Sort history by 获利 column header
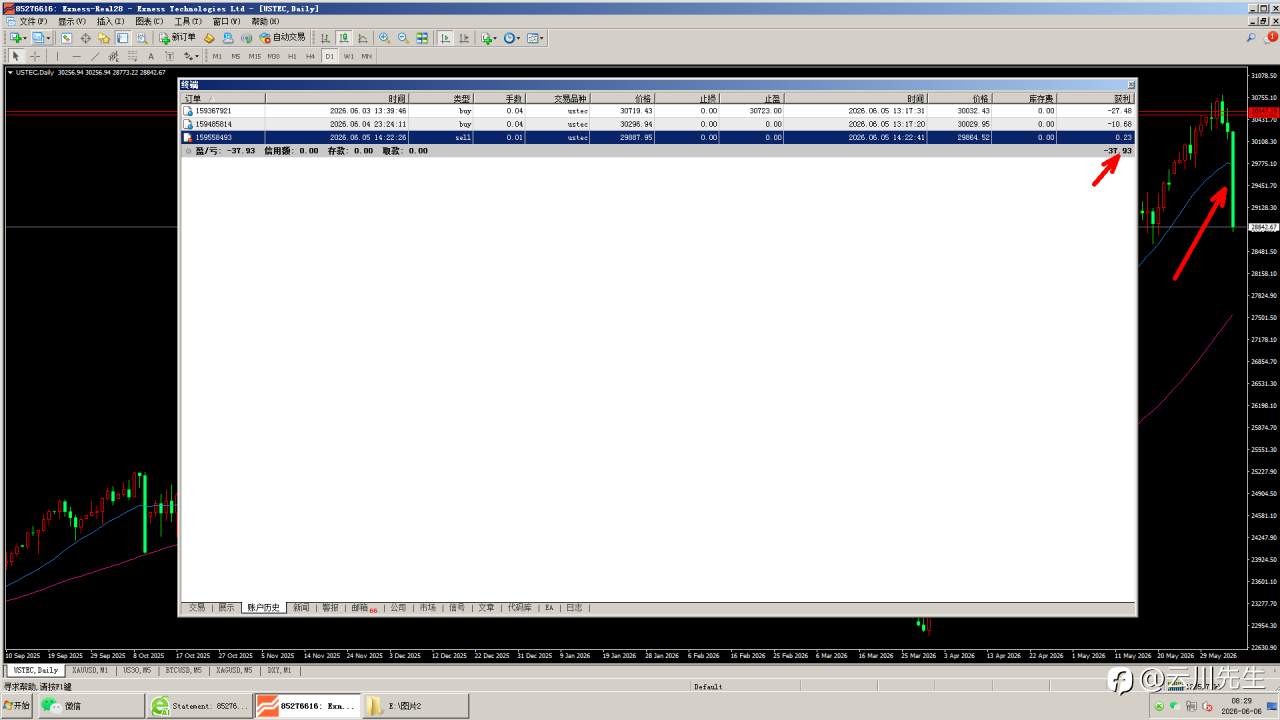This screenshot has height=720, width=1280. (x=1095, y=98)
